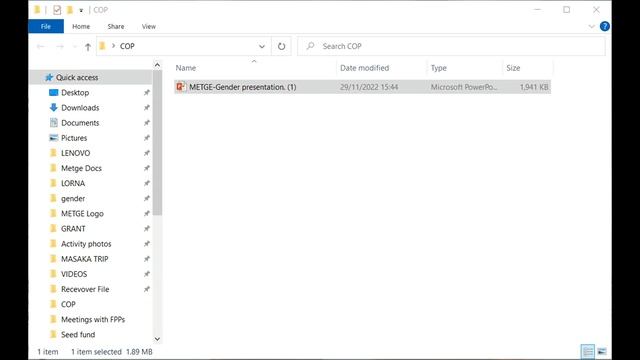Refresh the COP folder view
Image resolution: width=640 pixels, height=360 pixels.
tap(281, 47)
